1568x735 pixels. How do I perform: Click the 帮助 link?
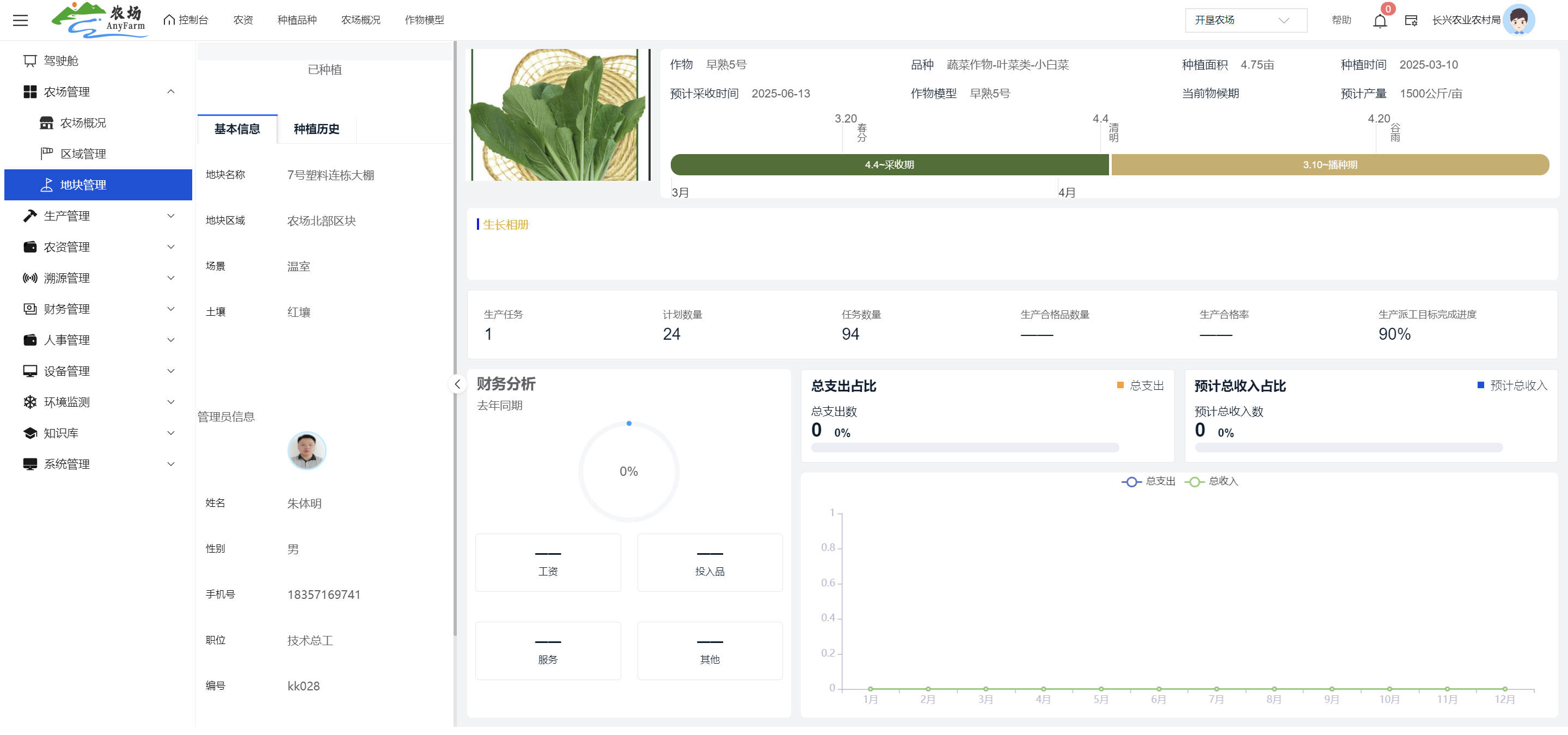1341,20
